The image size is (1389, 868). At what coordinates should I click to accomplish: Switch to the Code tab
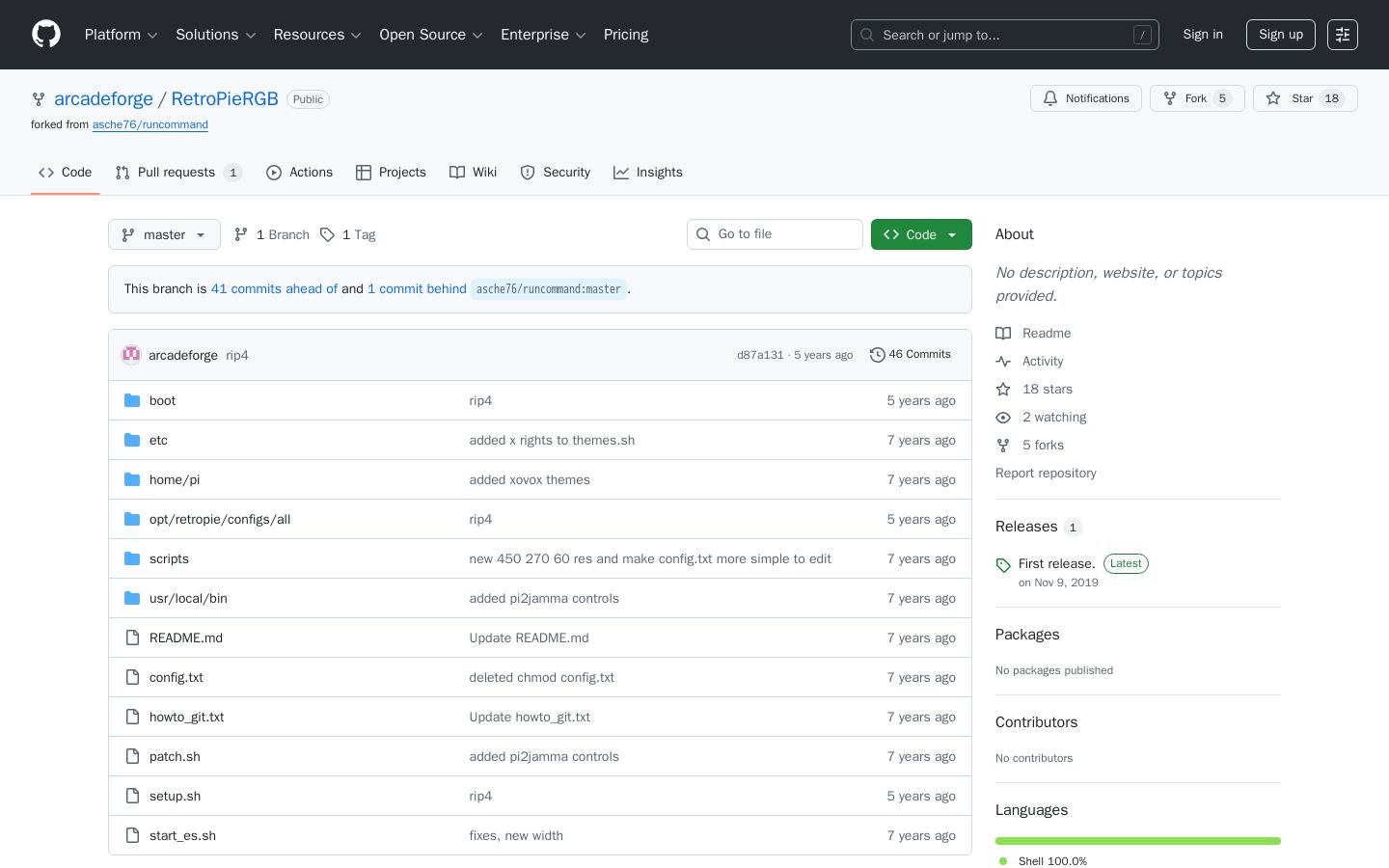[x=66, y=173]
